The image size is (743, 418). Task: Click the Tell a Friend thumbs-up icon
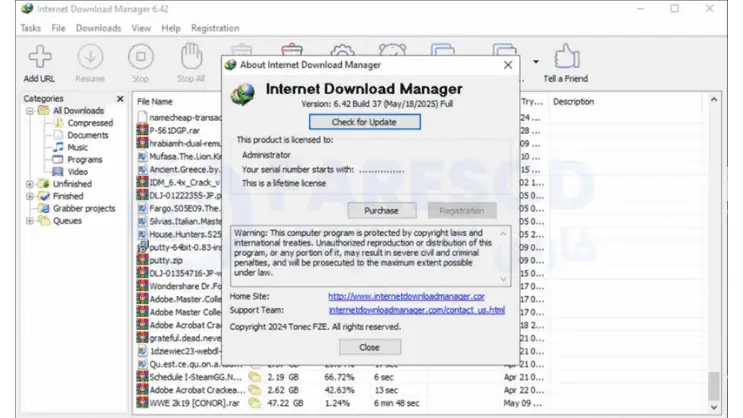click(x=567, y=56)
